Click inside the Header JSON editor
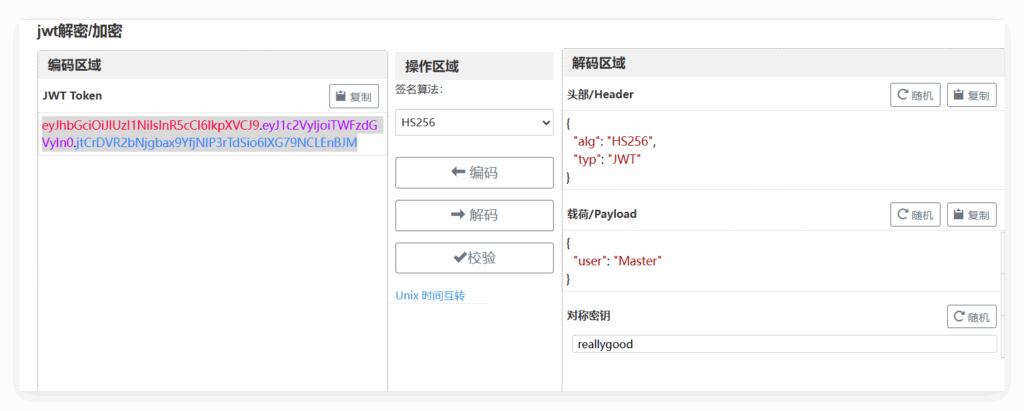1024x411 pixels. (780, 150)
